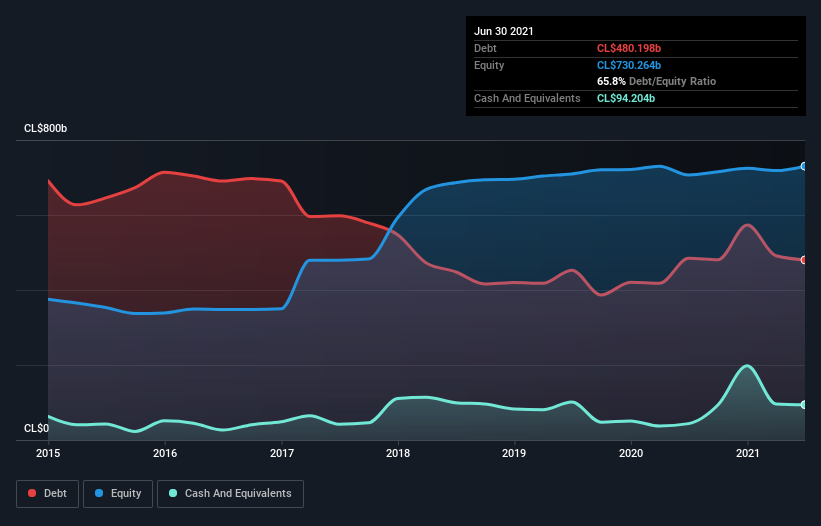Click the teal Cash And Equivalents legend dot
821x526 pixels.
173,493
